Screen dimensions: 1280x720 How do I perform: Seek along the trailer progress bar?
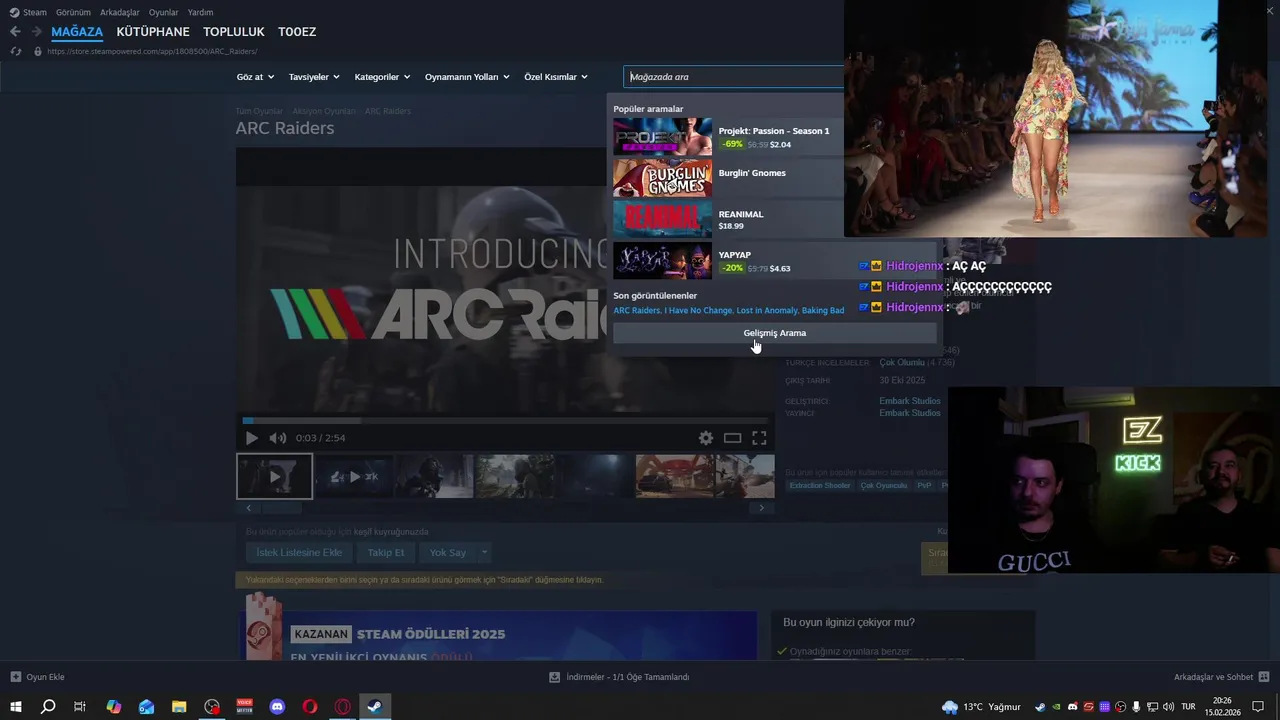(x=505, y=421)
